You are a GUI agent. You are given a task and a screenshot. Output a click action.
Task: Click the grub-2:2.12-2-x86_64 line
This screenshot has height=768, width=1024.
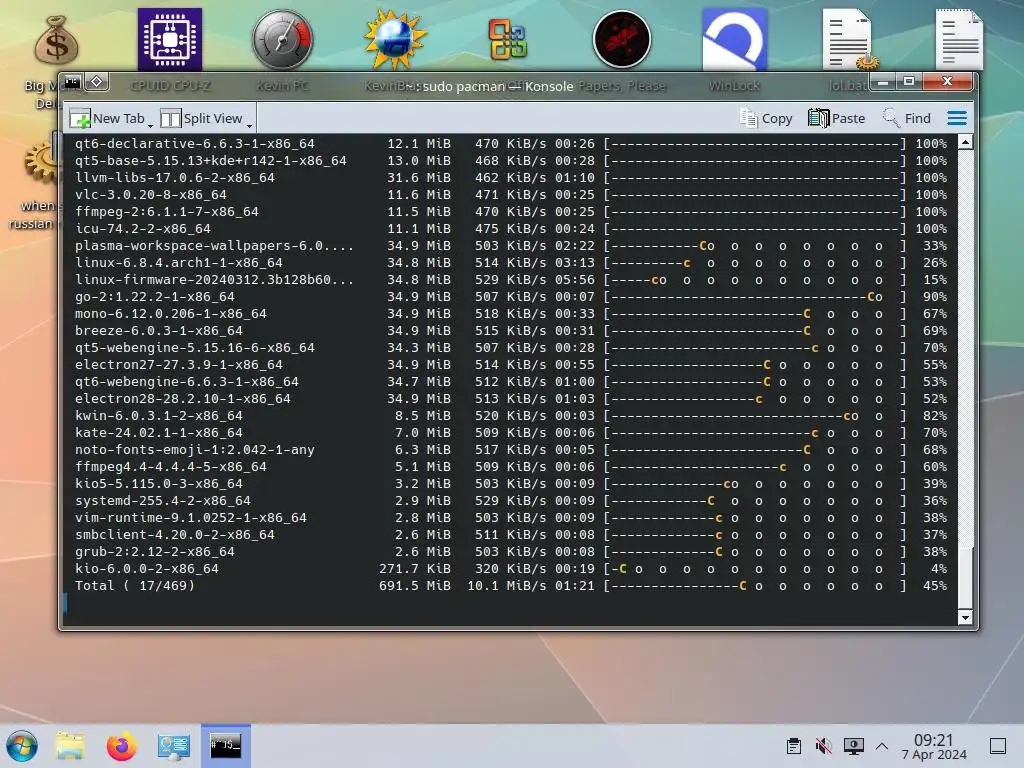(x=510, y=551)
